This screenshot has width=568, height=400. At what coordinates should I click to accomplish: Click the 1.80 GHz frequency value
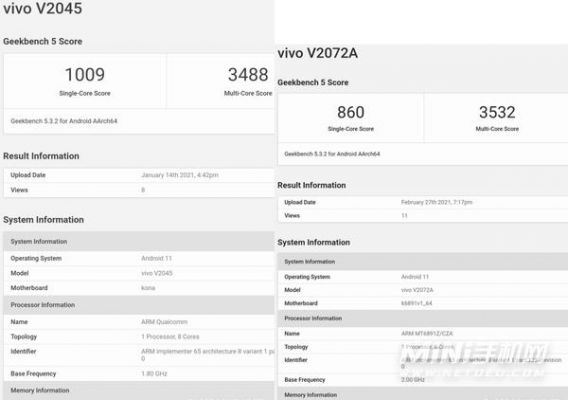[154, 374]
